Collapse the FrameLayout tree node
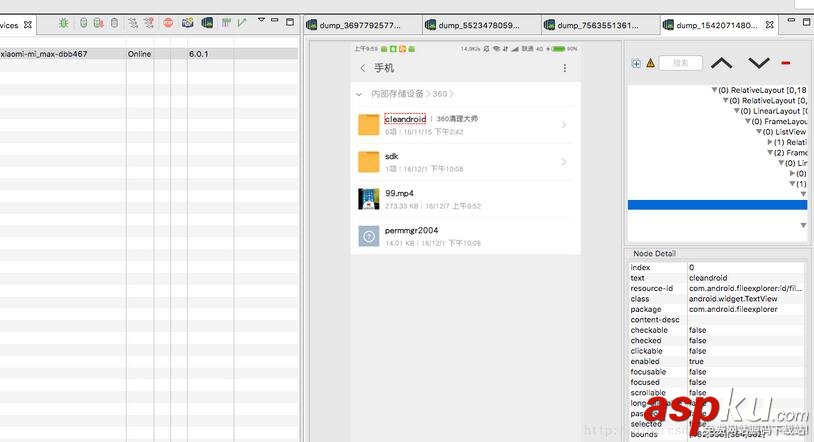The image size is (814, 442). pyautogui.click(x=747, y=121)
